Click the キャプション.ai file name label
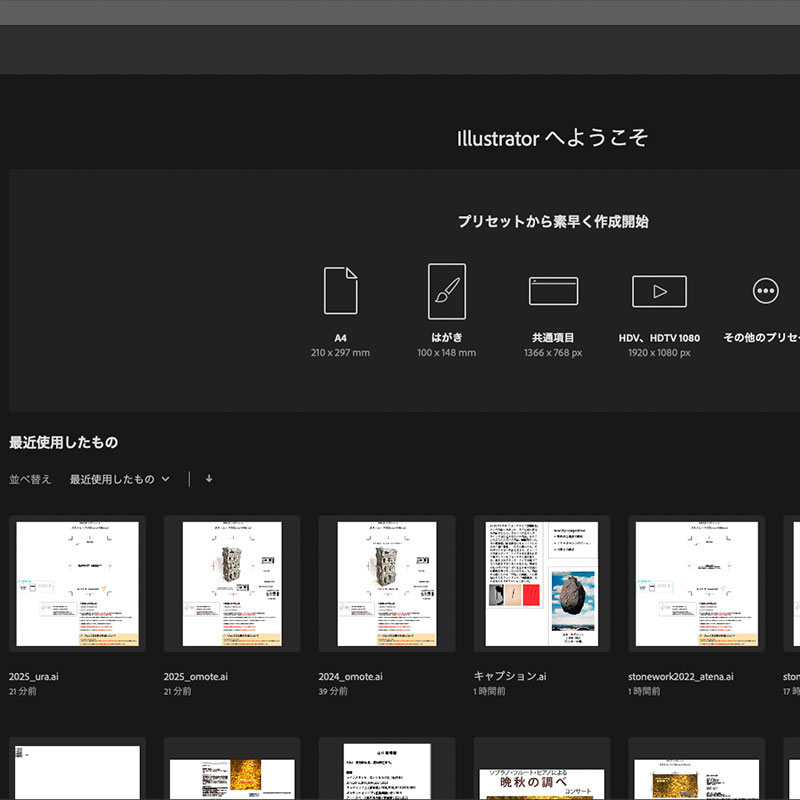Viewport: 800px width, 800px height. (x=510, y=676)
